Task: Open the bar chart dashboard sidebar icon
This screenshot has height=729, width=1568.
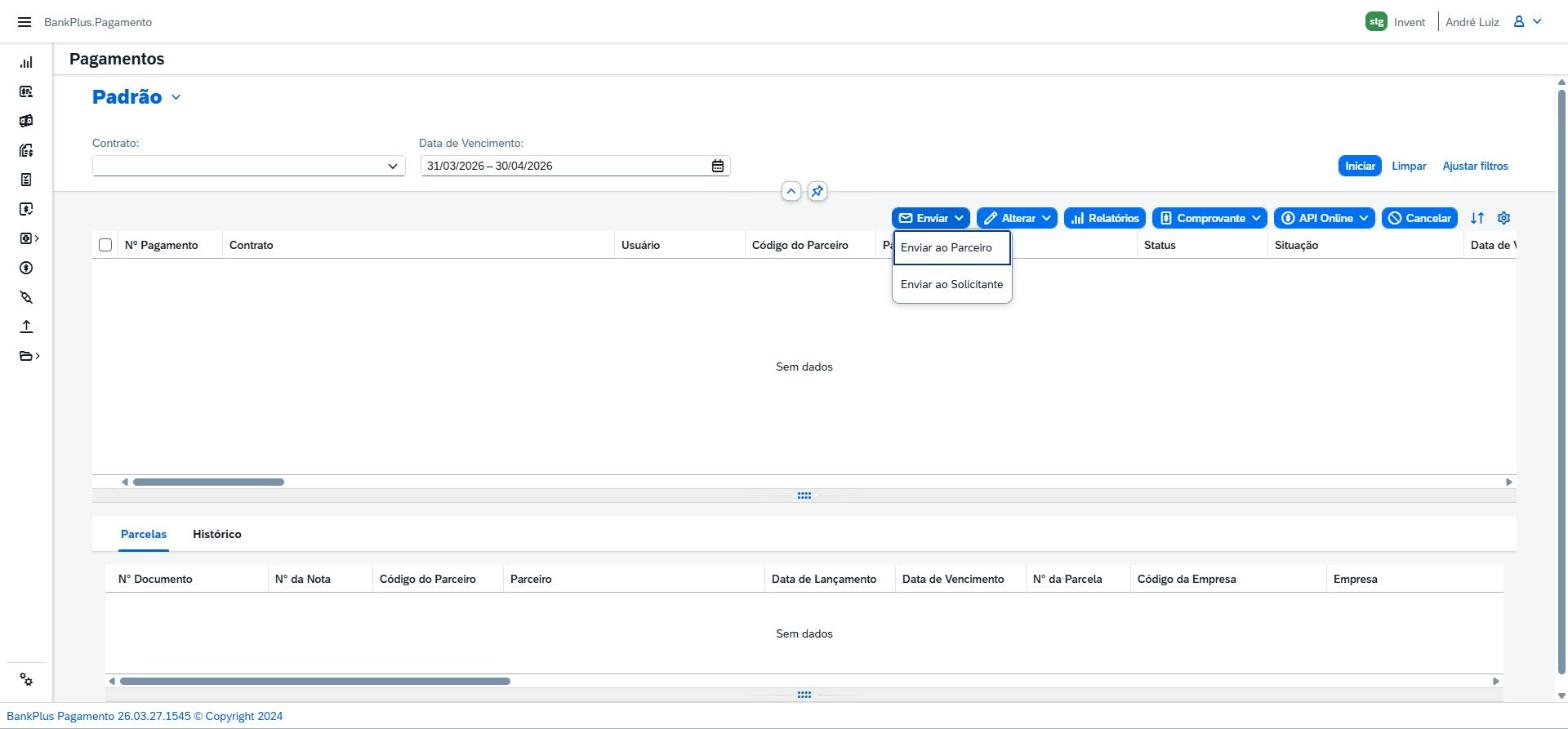Action: click(26, 62)
